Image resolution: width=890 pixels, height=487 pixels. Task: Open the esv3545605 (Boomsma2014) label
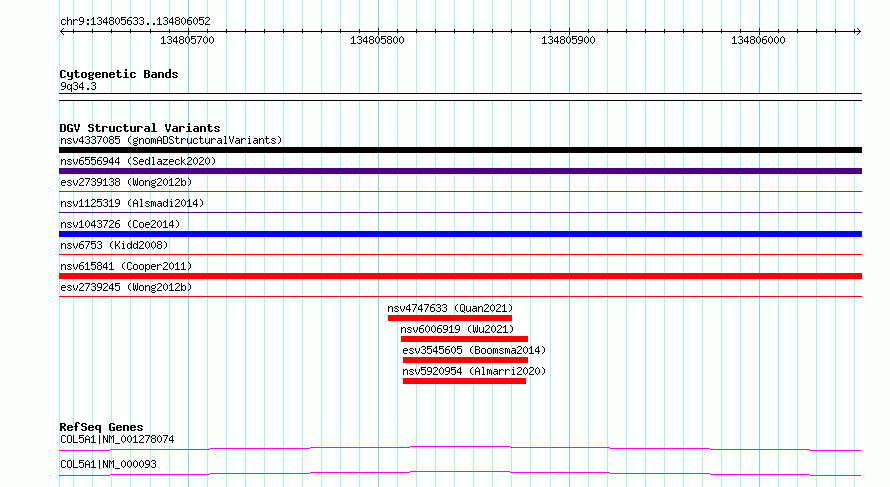click(474, 350)
